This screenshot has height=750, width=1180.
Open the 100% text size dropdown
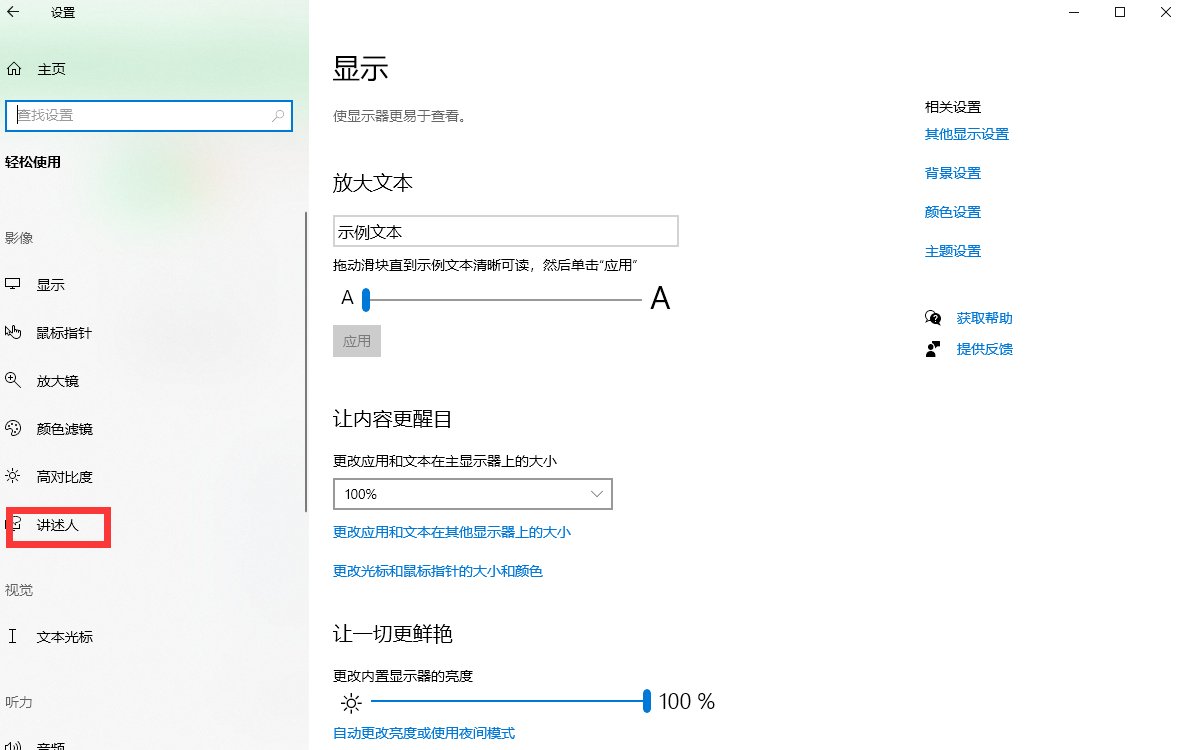coord(473,493)
